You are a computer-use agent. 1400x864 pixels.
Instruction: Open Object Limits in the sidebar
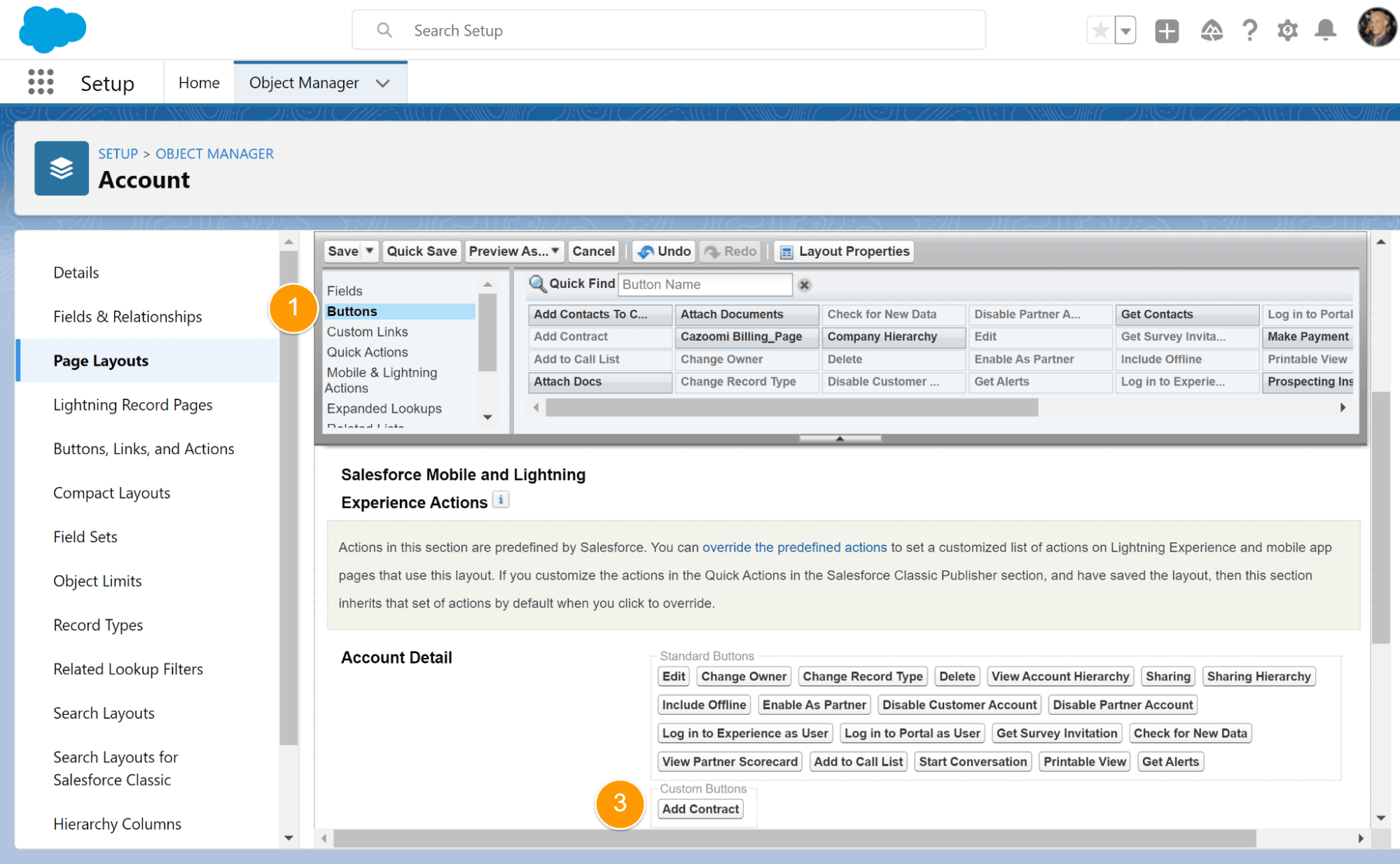97,581
